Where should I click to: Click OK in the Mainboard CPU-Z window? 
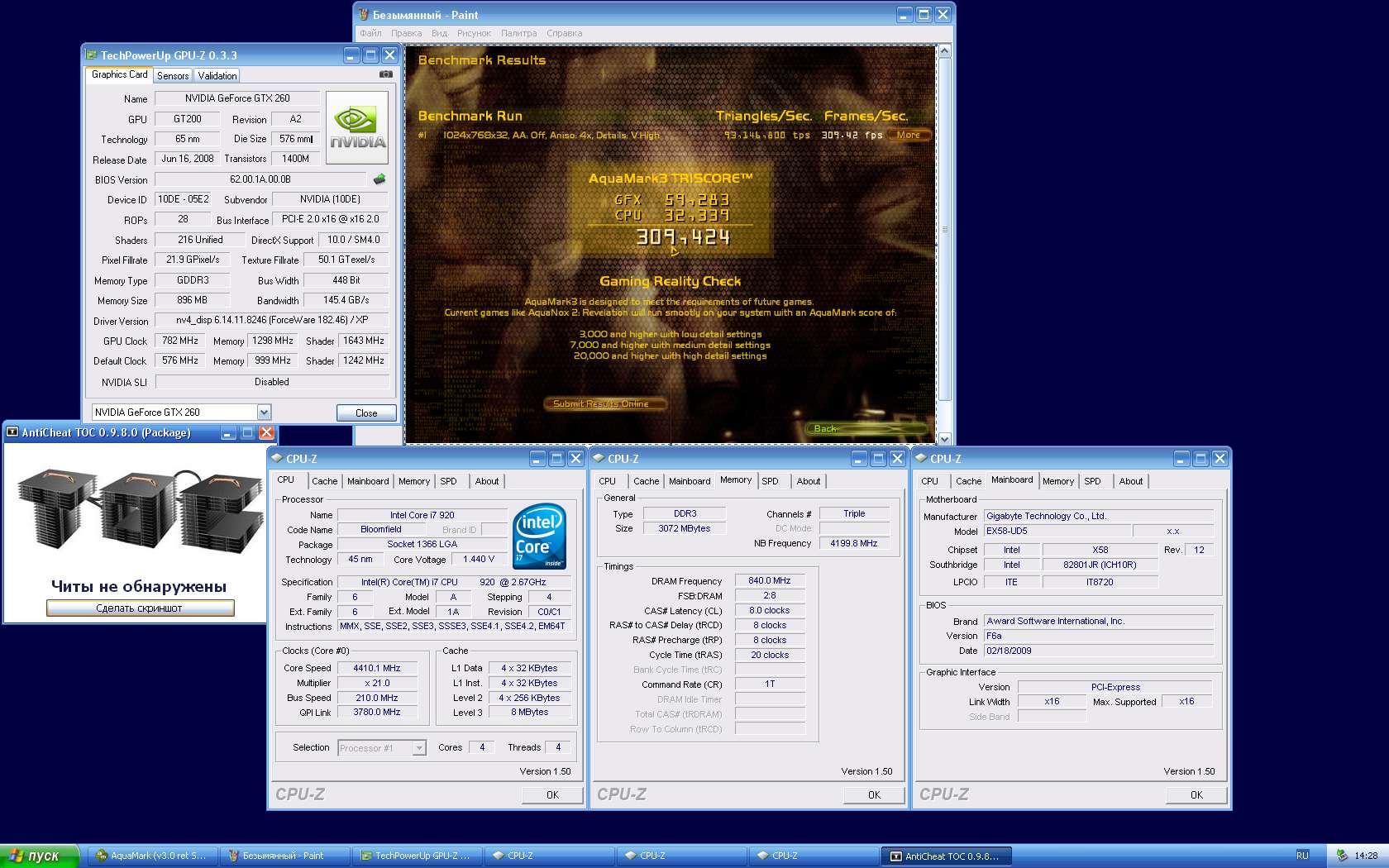[1196, 794]
